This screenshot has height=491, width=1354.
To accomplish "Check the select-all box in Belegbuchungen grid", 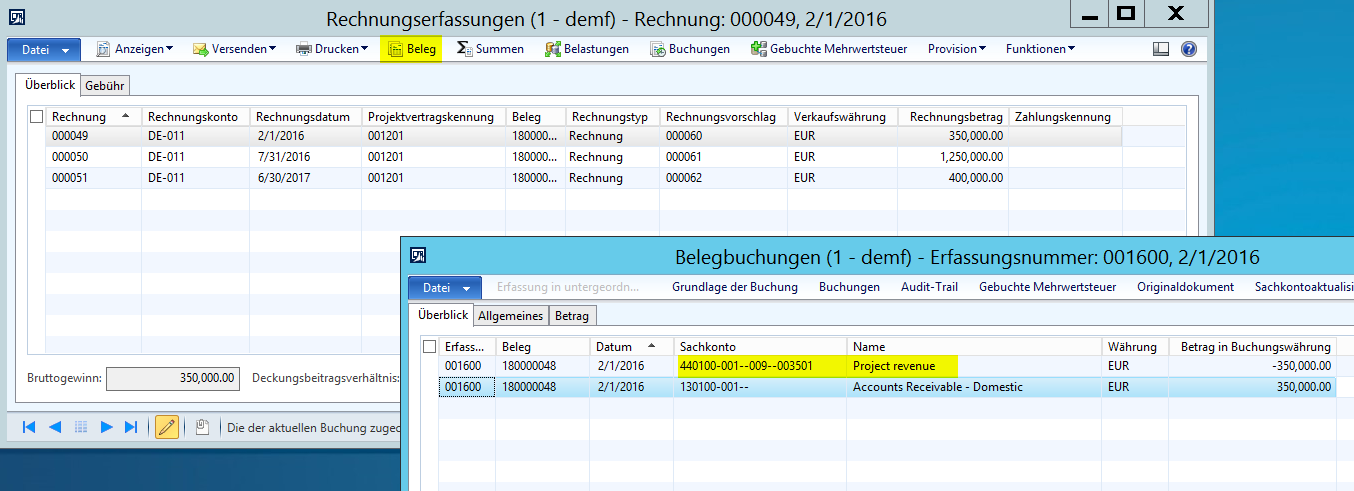I will (429, 346).
